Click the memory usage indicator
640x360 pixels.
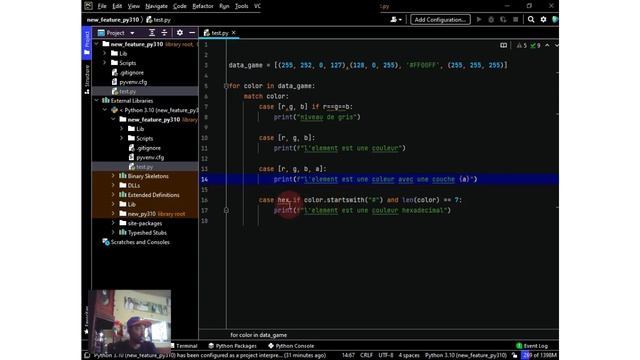[540, 356]
